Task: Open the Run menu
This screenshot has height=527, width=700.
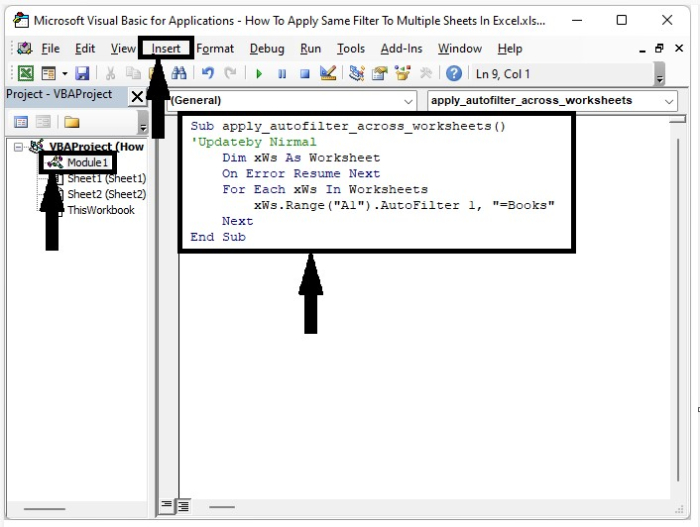Action: click(310, 48)
